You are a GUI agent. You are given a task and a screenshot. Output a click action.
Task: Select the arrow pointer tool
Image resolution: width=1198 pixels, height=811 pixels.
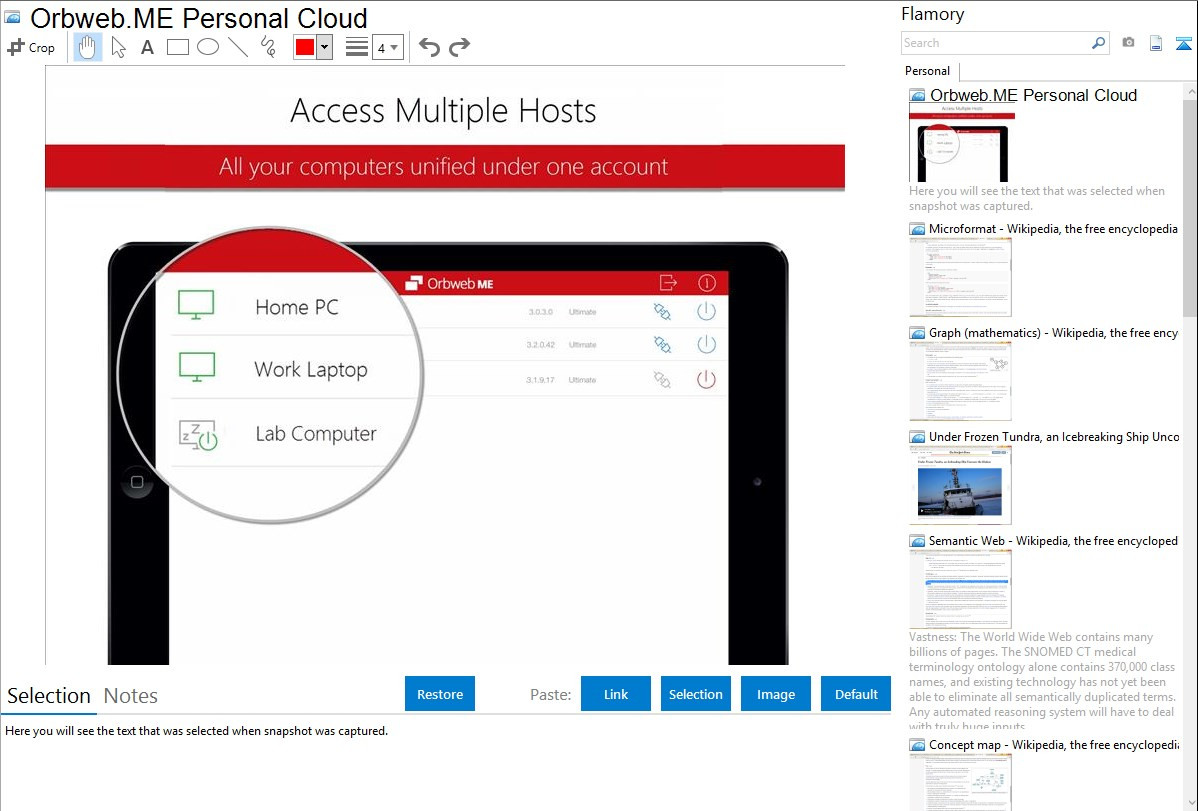coord(118,47)
